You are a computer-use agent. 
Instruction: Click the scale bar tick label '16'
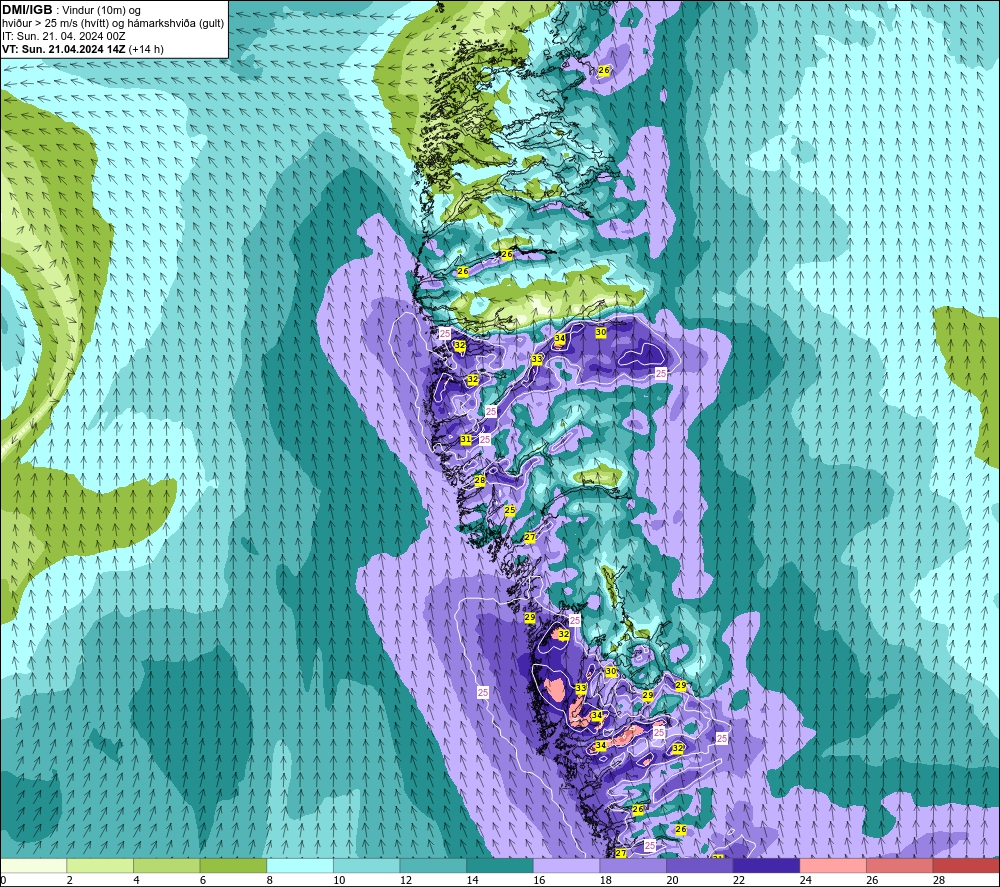coord(539,880)
